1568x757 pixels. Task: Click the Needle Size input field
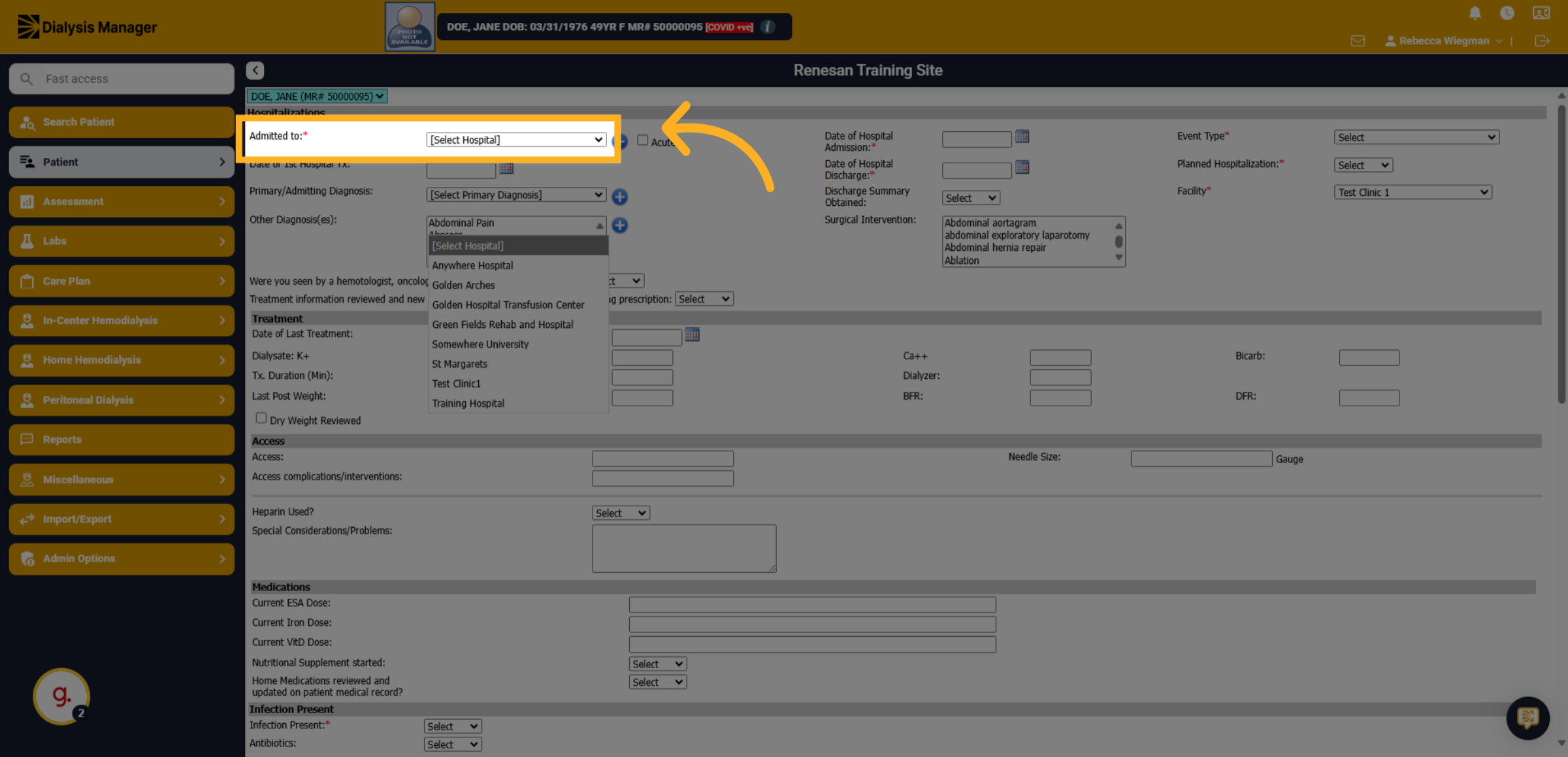pos(1201,459)
